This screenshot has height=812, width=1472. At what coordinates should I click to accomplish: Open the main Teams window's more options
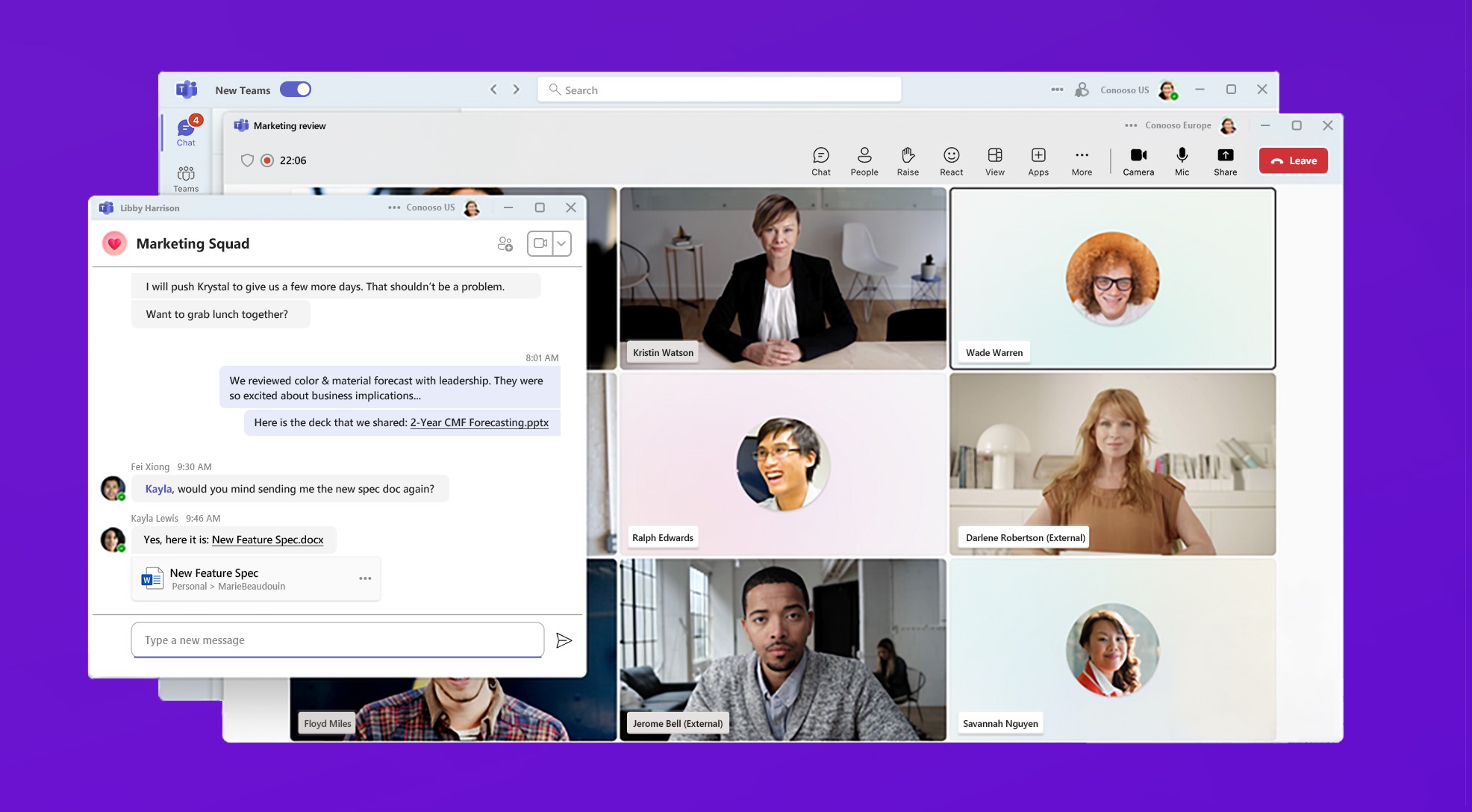1057,90
